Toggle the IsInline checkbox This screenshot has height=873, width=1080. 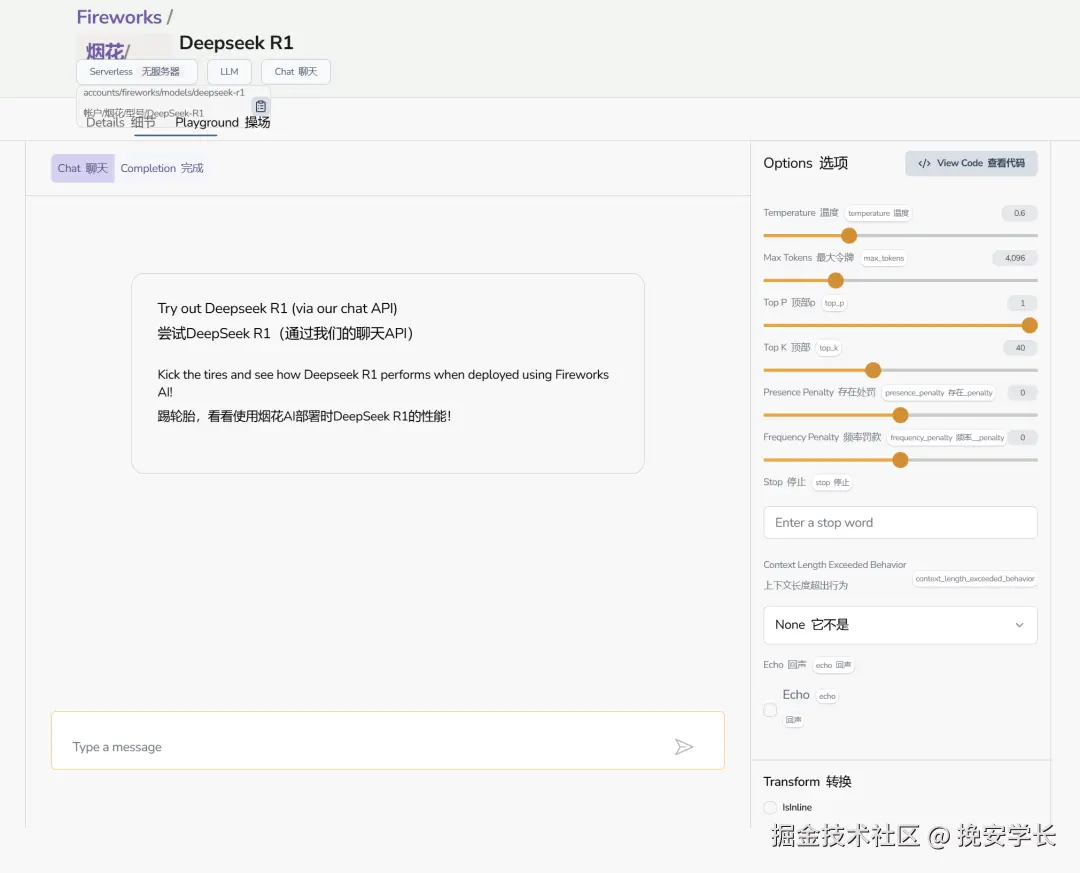pyautogui.click(x=770, y=808)
